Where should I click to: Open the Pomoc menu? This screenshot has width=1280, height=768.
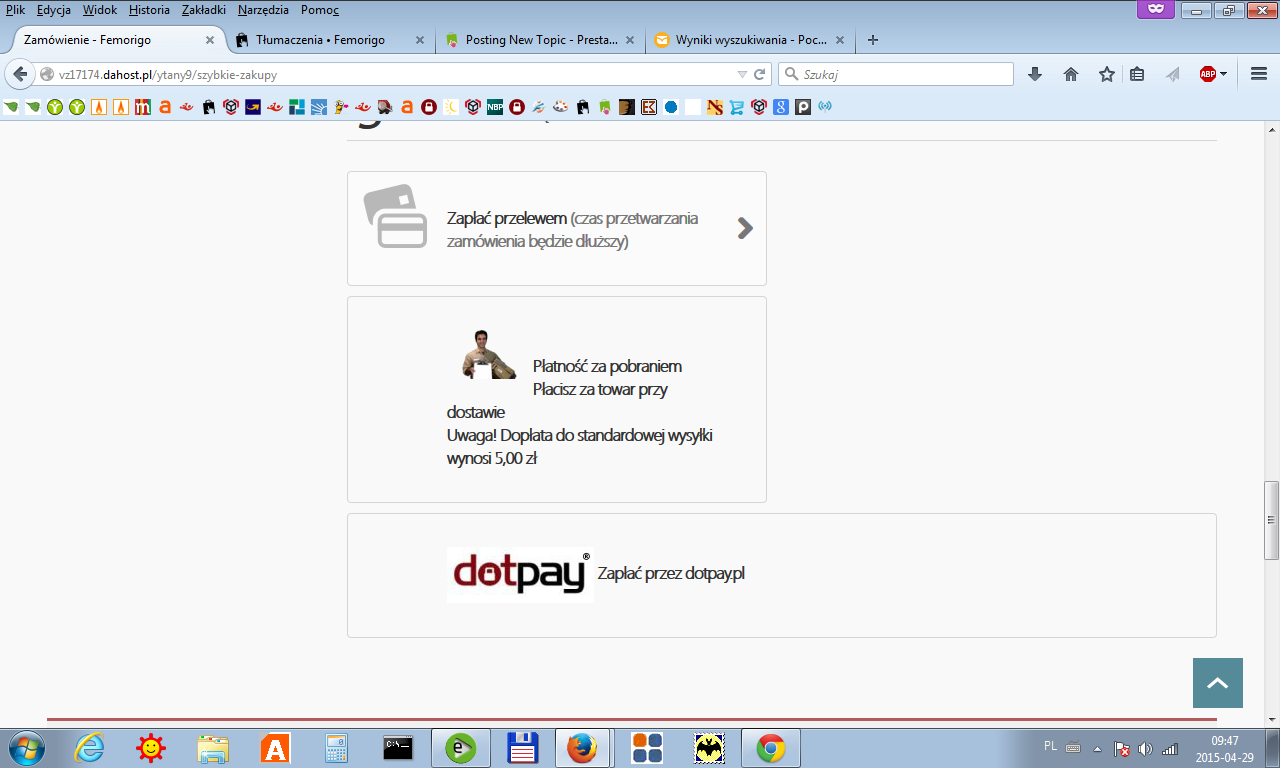[x=320, y=10]
